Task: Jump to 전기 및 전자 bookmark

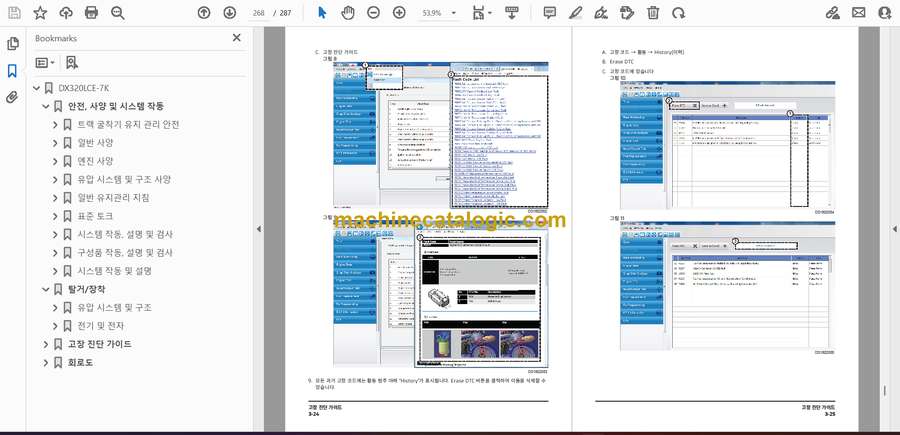Action: coord(100,326)
